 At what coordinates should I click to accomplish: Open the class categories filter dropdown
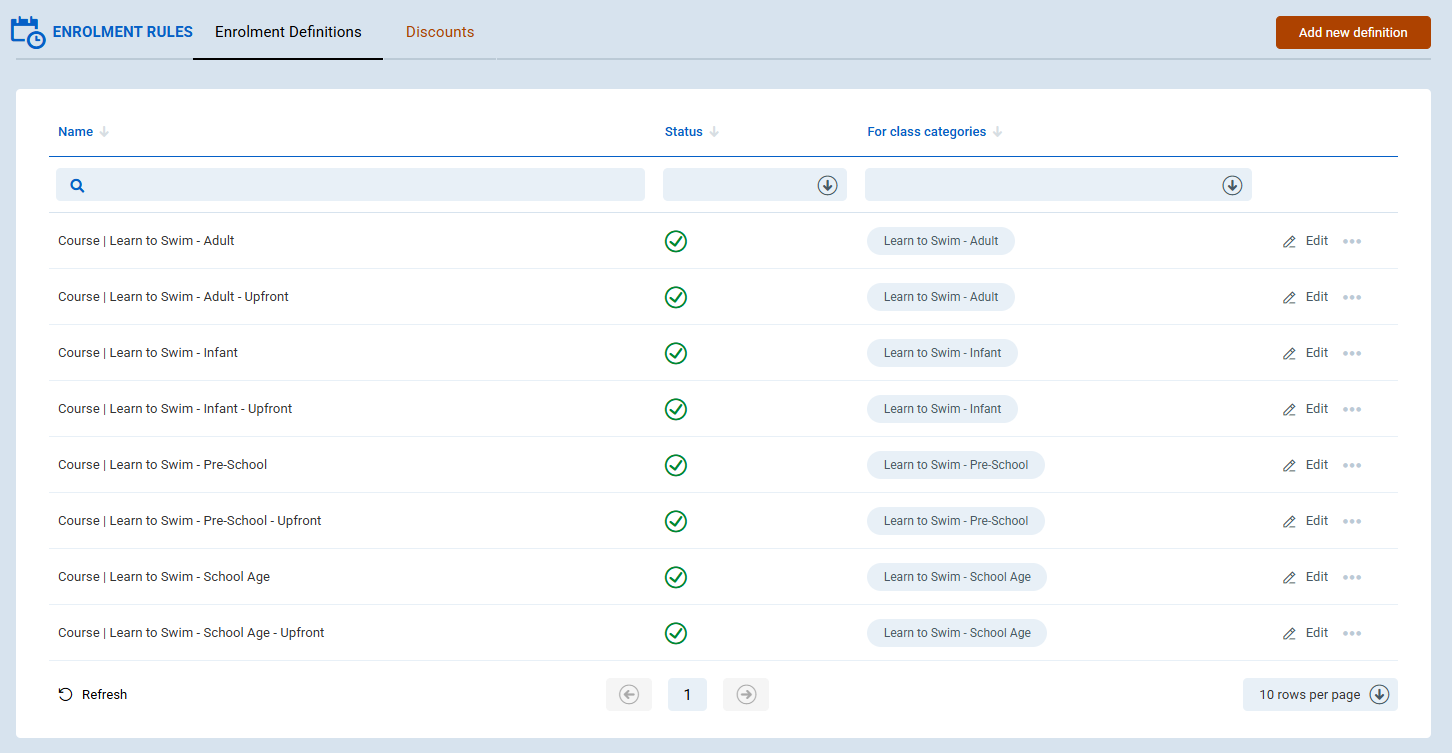(1231, 185)
